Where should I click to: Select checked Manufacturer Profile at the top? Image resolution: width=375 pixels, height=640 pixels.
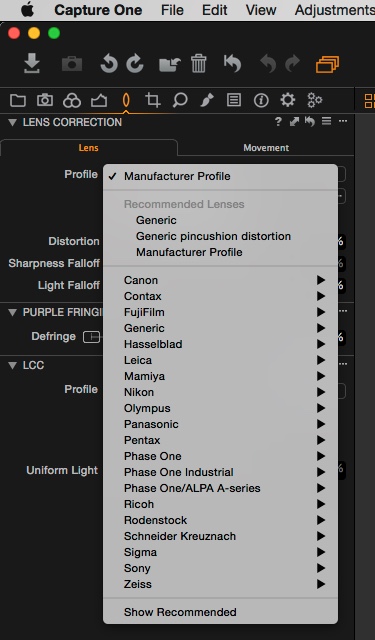point(220,176)
